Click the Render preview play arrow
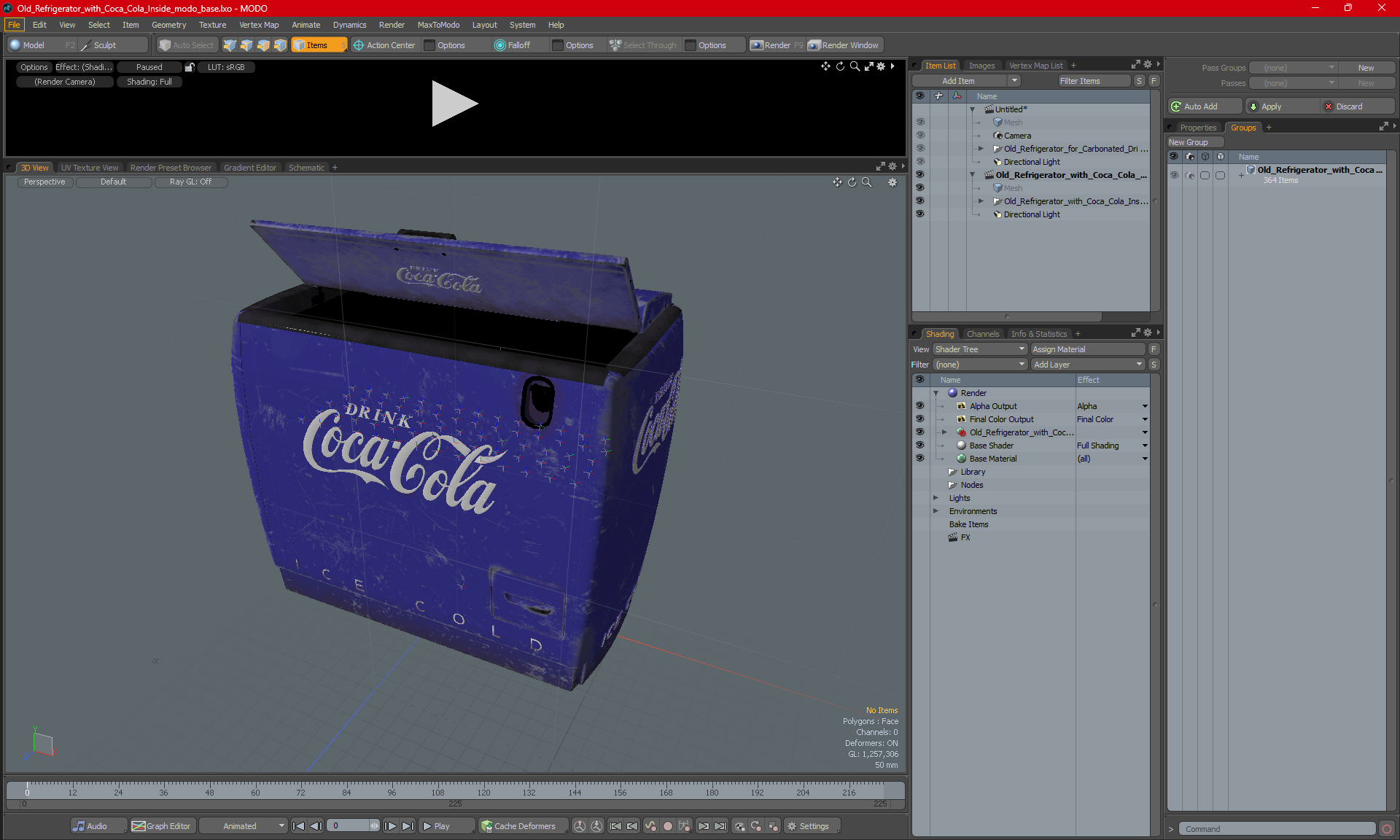This screenshot has width=1400, height=840. tap(454, 104)
